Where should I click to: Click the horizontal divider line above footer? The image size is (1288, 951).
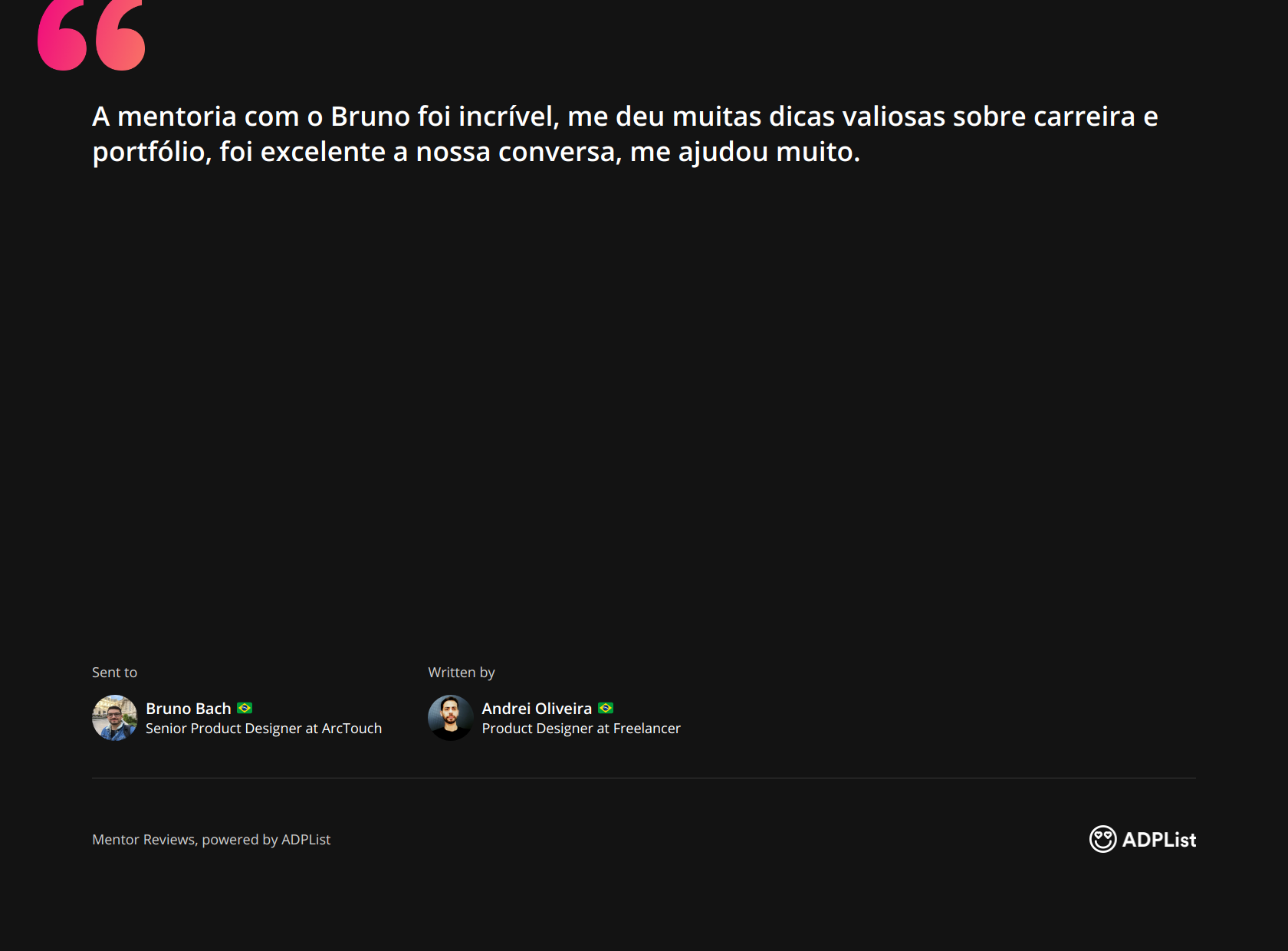click(644, 778)
